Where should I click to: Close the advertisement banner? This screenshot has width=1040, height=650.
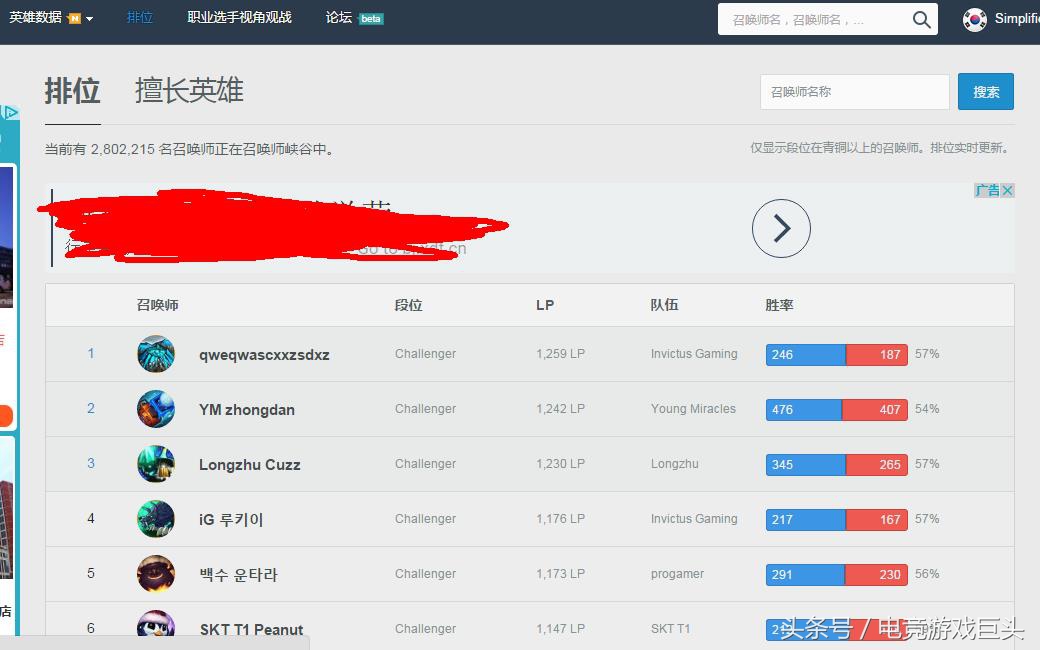click(1008, 190)
